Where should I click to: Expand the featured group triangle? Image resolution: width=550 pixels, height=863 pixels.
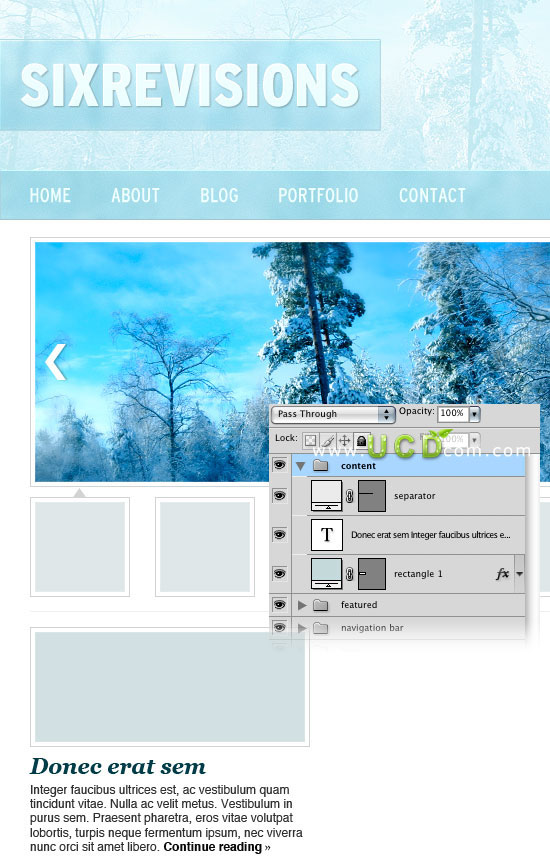[302, 605]
